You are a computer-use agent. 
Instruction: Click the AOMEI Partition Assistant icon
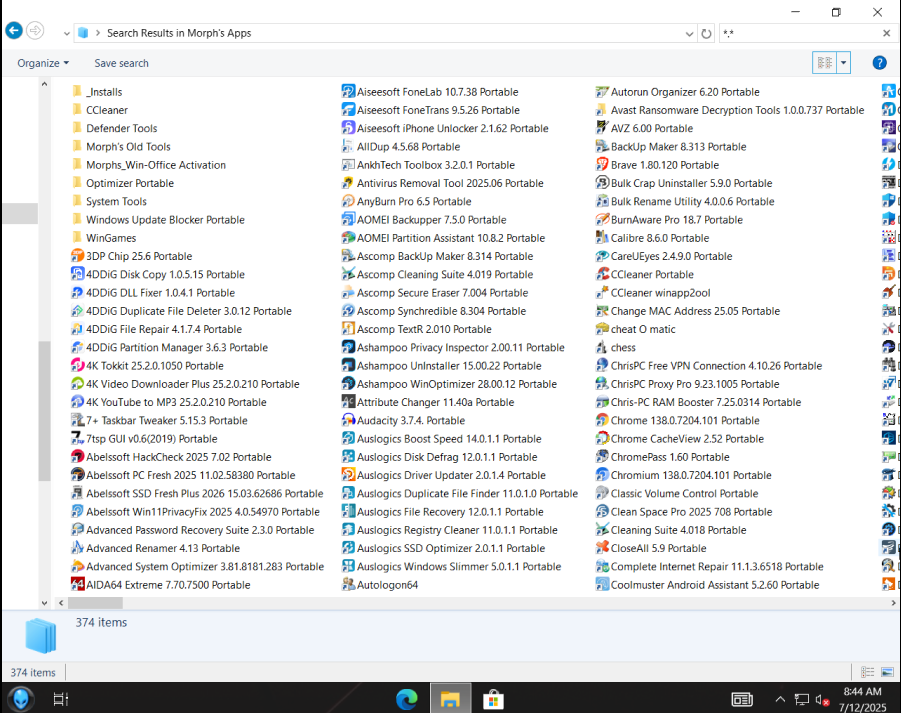pyautogui.click(x=348, y=238)
